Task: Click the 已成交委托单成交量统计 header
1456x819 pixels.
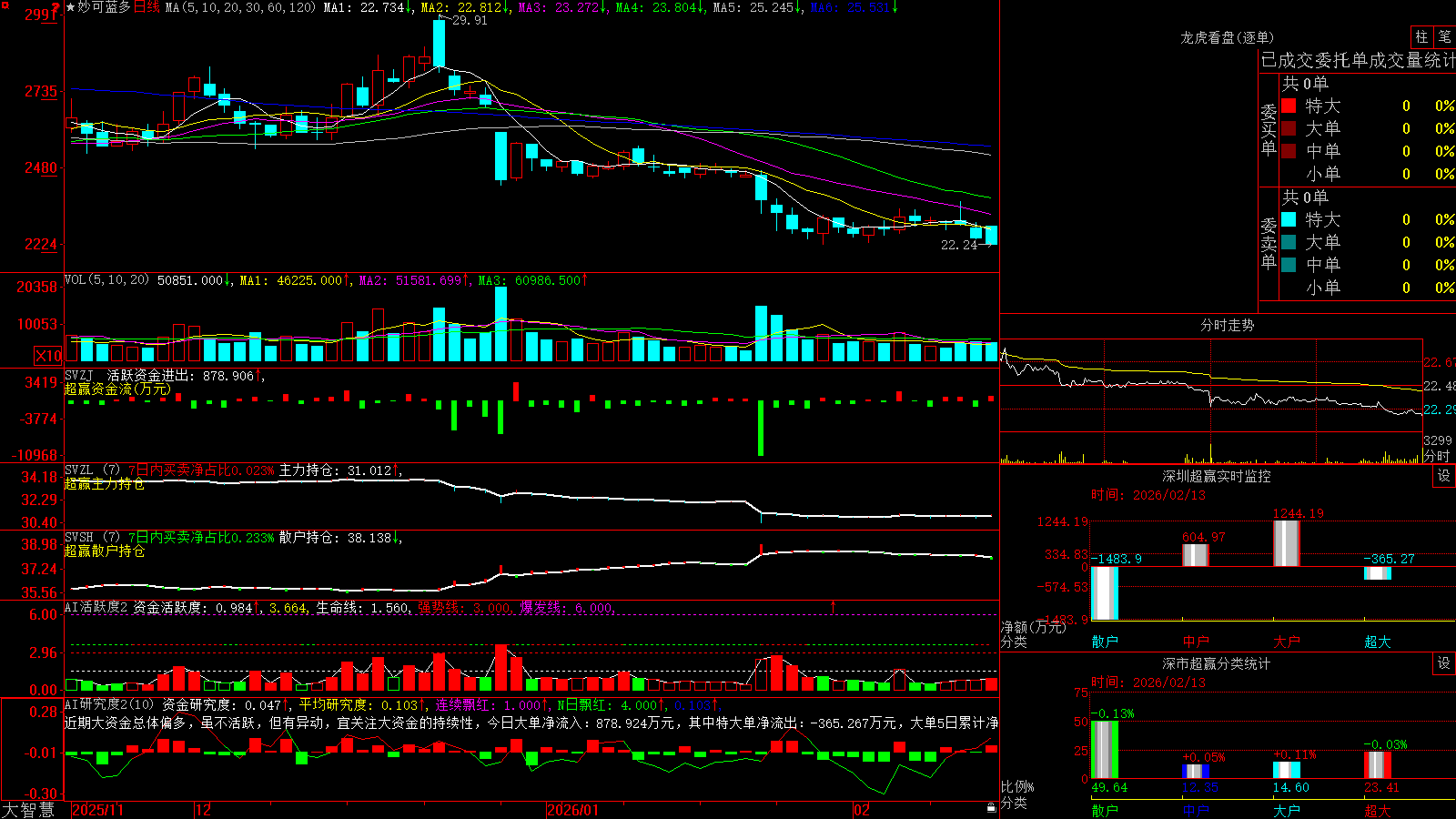Action: 1358,60
